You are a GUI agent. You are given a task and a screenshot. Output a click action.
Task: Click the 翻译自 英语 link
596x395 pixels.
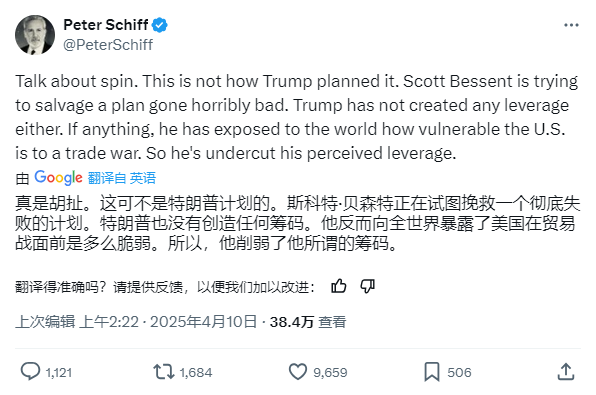(x=122, y=178)
